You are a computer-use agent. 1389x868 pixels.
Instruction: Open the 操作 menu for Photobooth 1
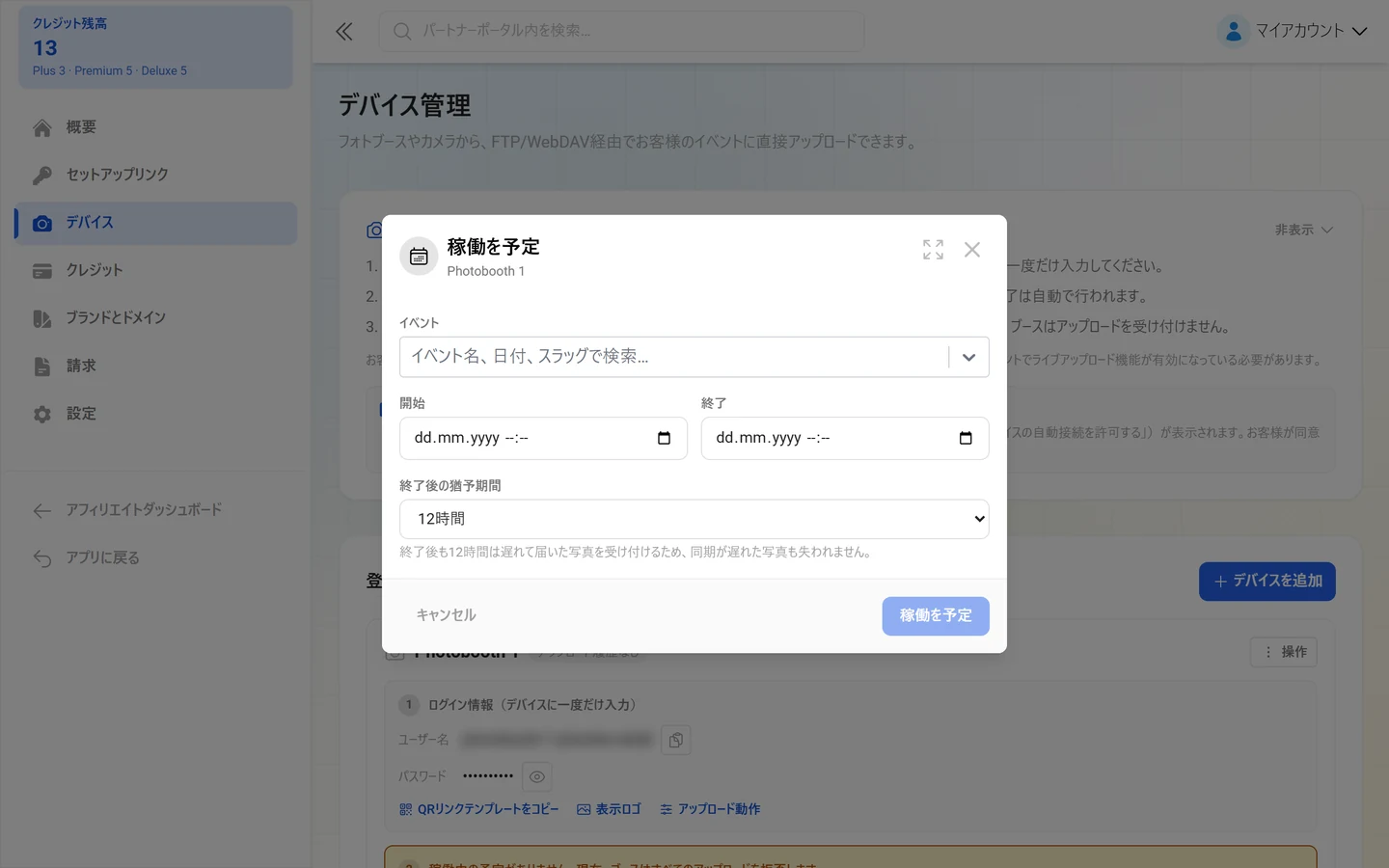coord(1284,652)
